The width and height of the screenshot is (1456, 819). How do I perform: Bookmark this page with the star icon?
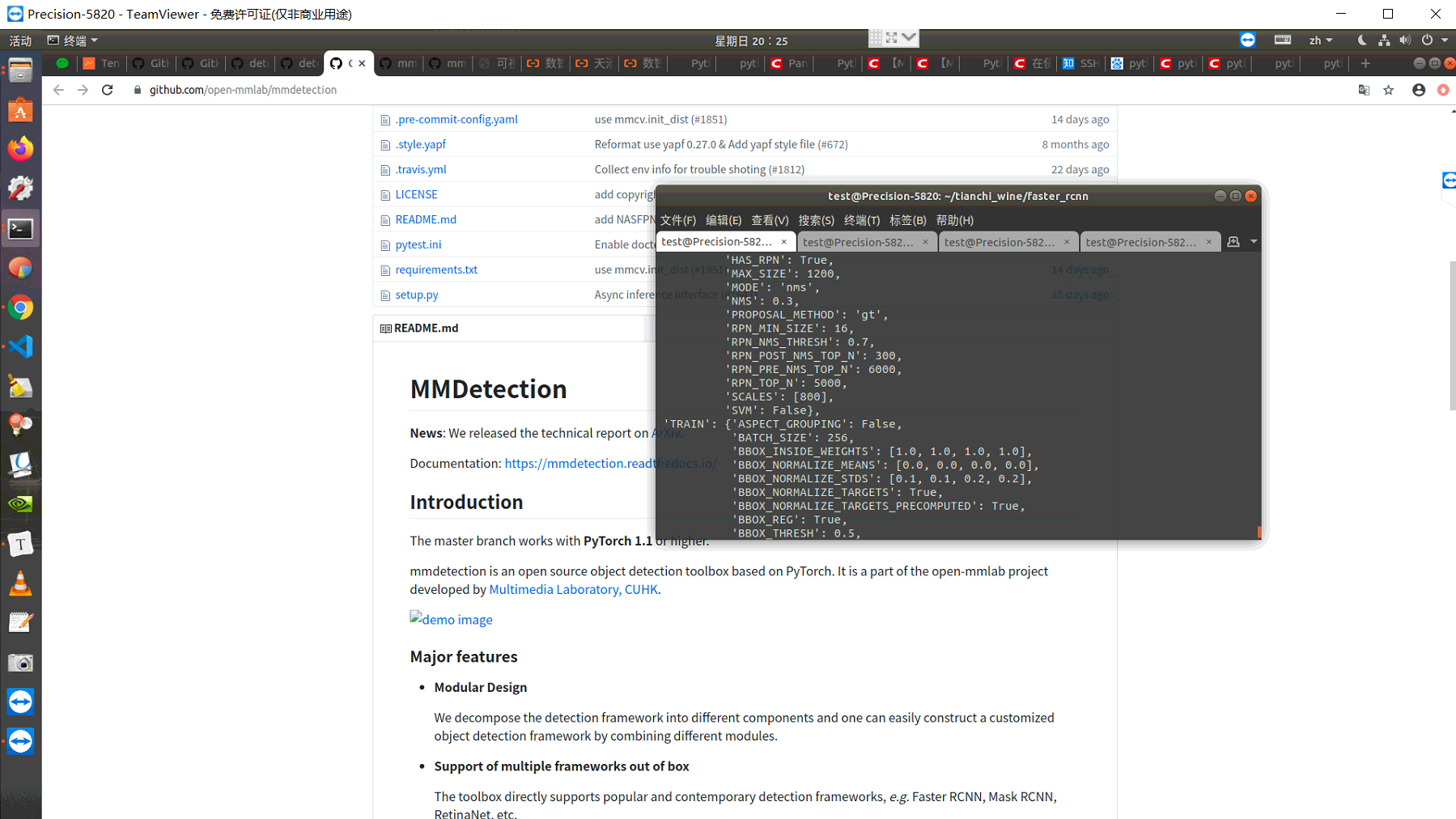[x=1389, y=90]
